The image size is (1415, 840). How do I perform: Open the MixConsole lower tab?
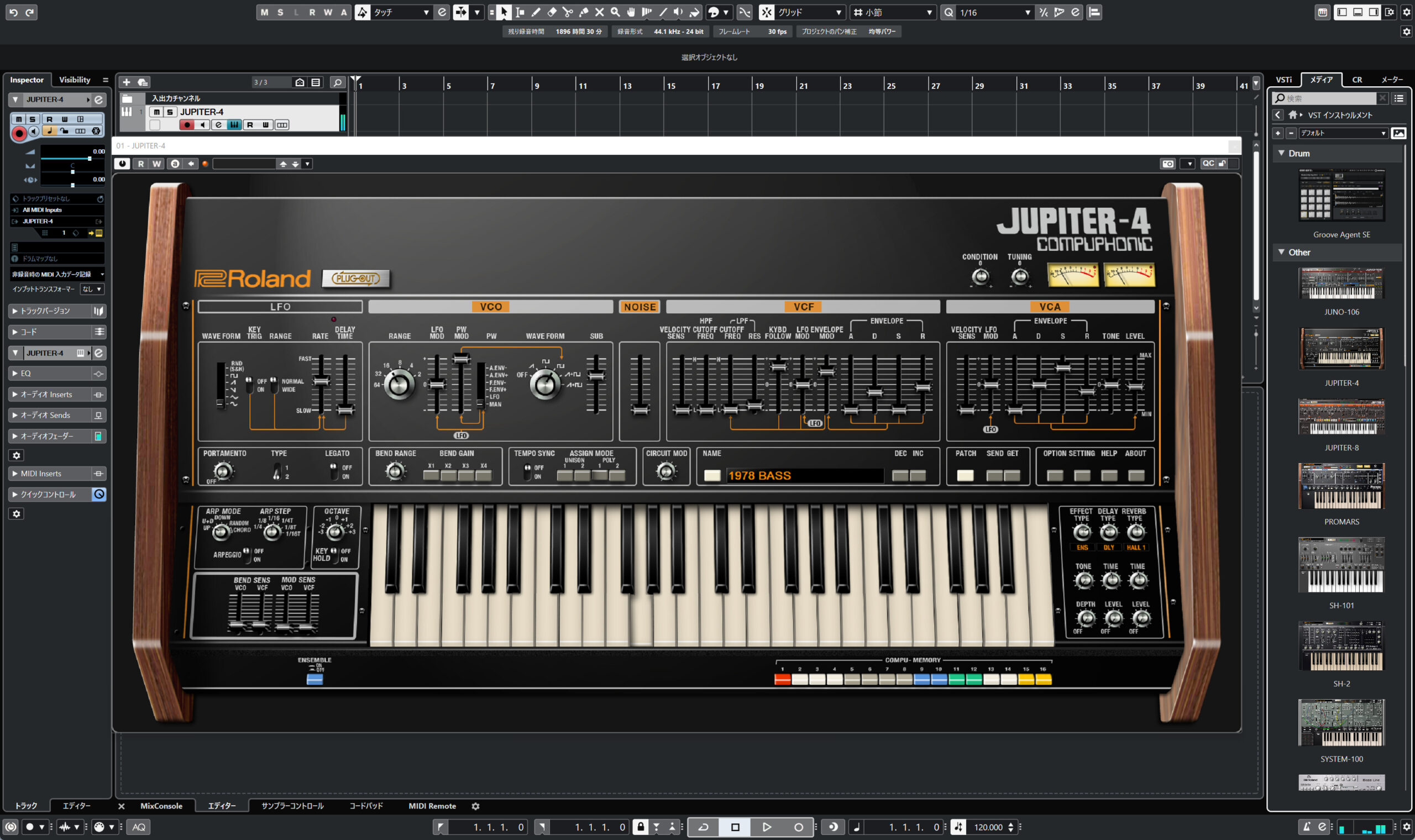[161, 806]
